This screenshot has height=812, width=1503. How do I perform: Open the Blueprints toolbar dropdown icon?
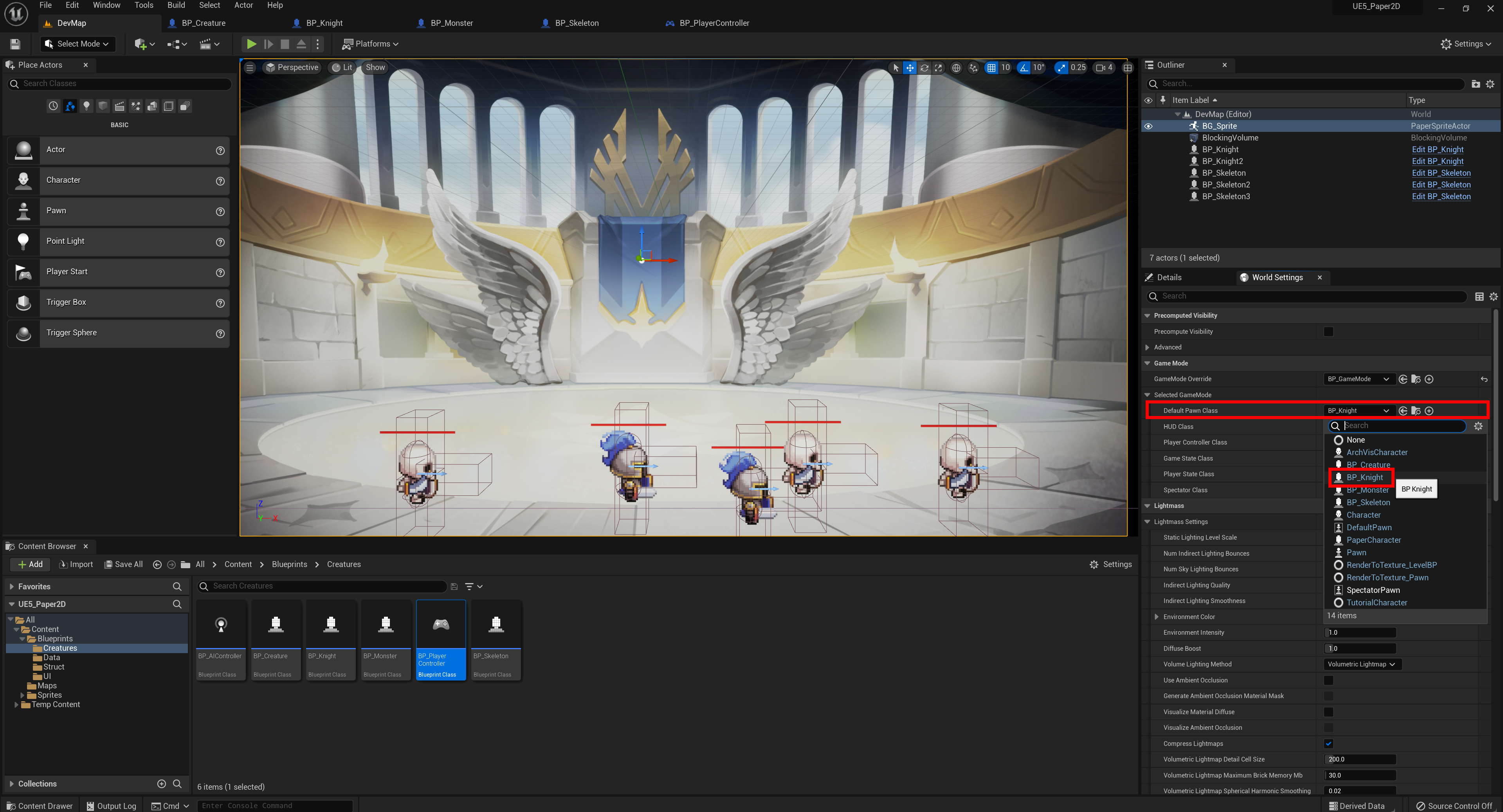pyautogui.click(x=177, y=44)
